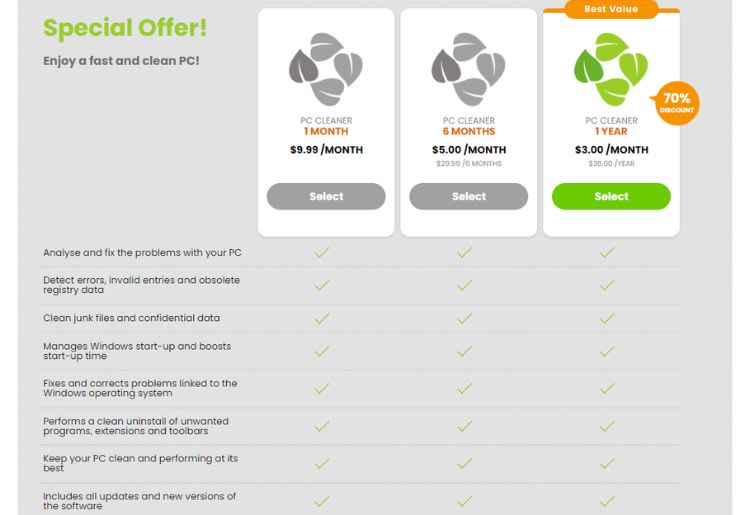Click the $3.00 /MONTH price on 1 Year plan

[x=611, y=150]
